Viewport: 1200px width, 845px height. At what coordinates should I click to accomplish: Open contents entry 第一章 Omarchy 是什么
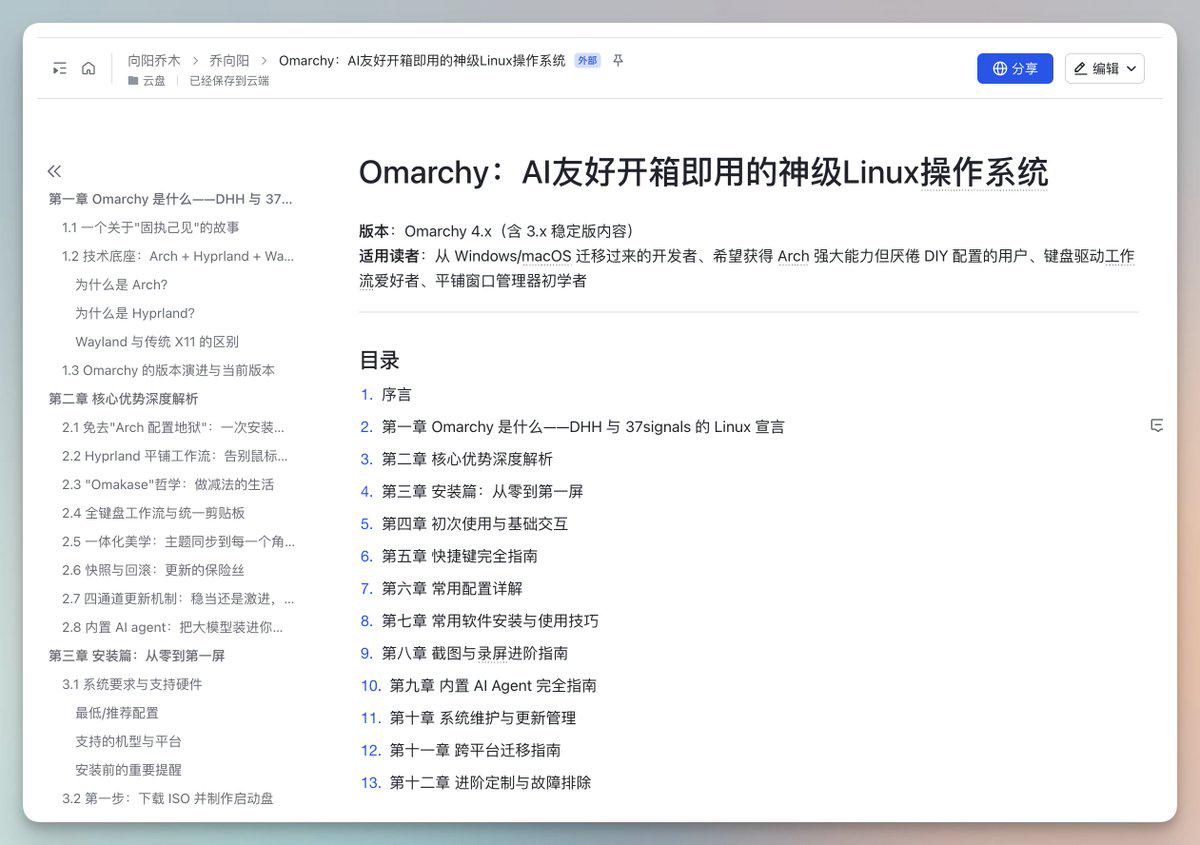coord(583,427)
